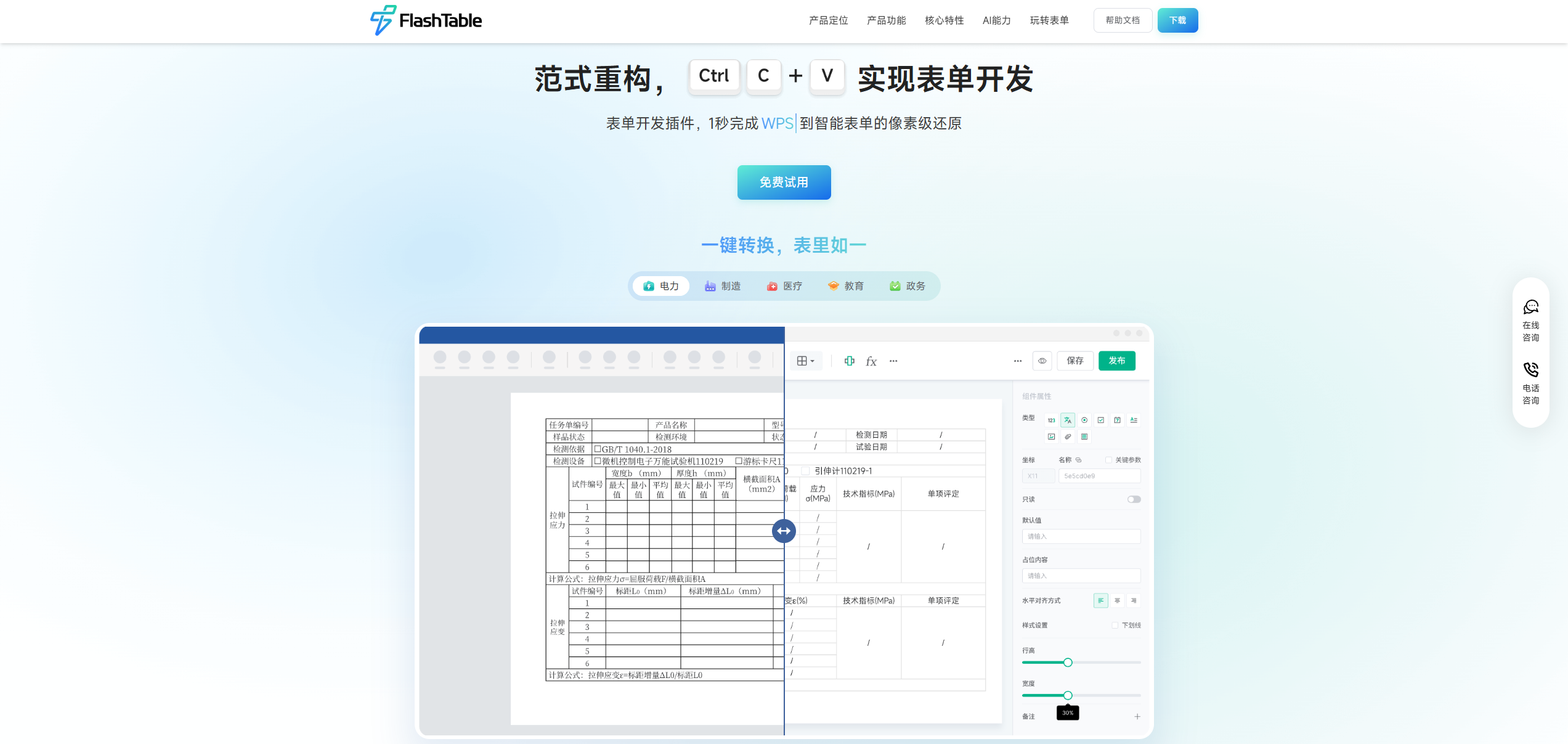Click the 保存 save button
Image resolution: width=1568 pixels, height=744 pixels.
(x=1075, y=361)
